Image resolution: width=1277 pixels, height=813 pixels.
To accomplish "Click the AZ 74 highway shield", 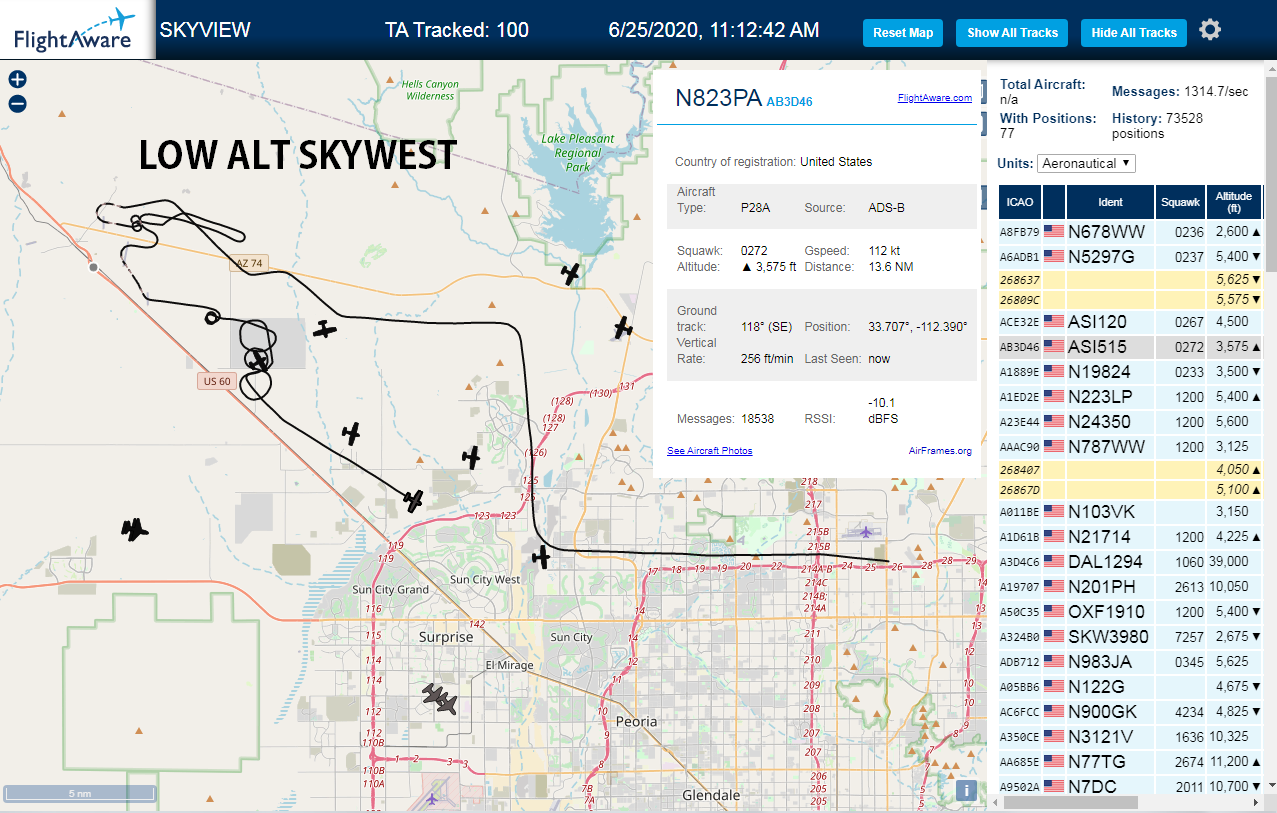I will [x=250, y=263].
